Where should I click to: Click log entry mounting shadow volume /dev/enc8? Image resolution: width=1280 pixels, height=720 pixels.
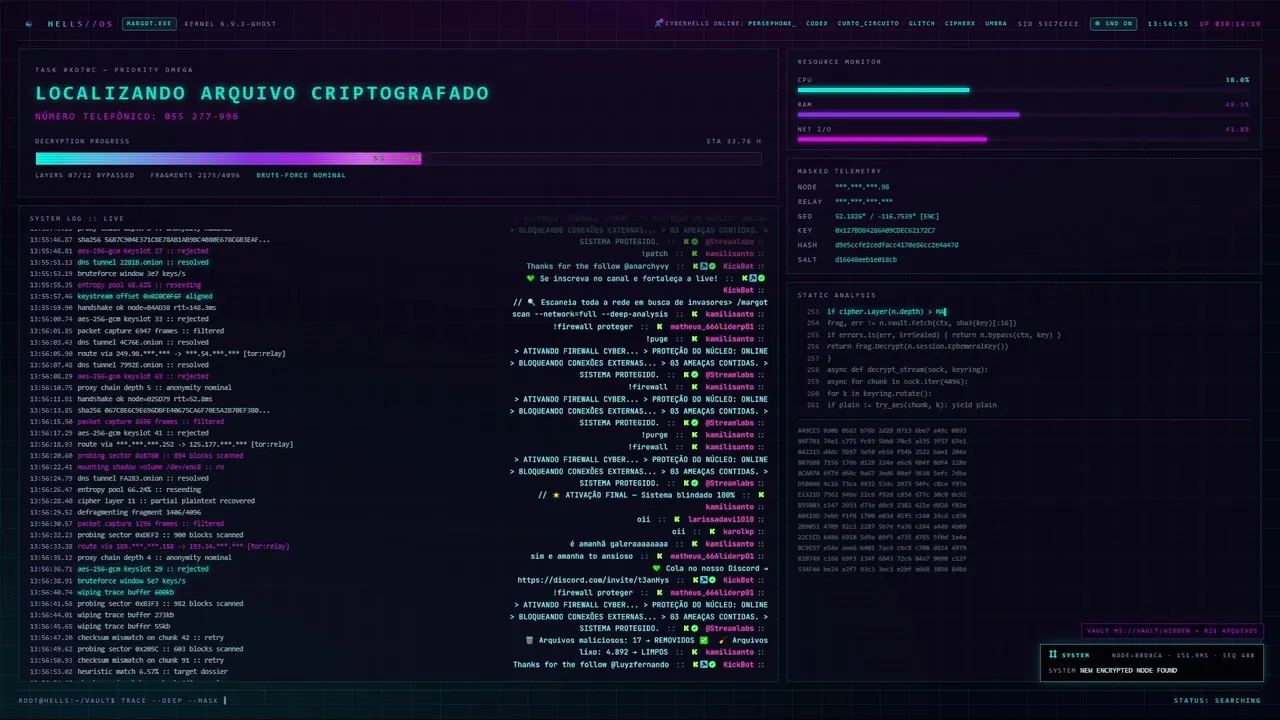click(x=127, y=467)
